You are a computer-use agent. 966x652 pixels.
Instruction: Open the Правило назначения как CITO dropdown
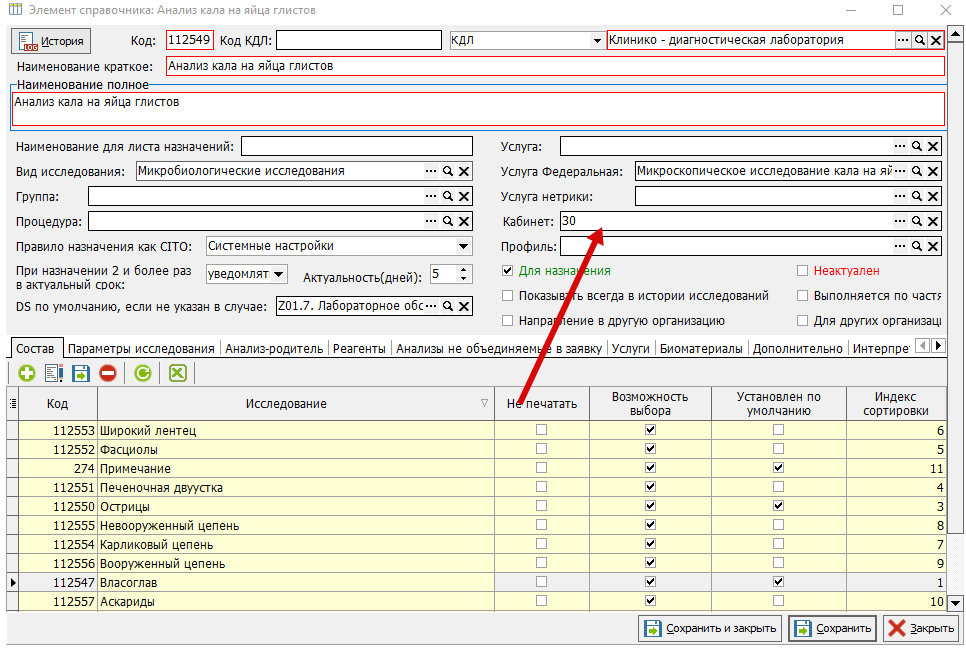tap(463, 247)
